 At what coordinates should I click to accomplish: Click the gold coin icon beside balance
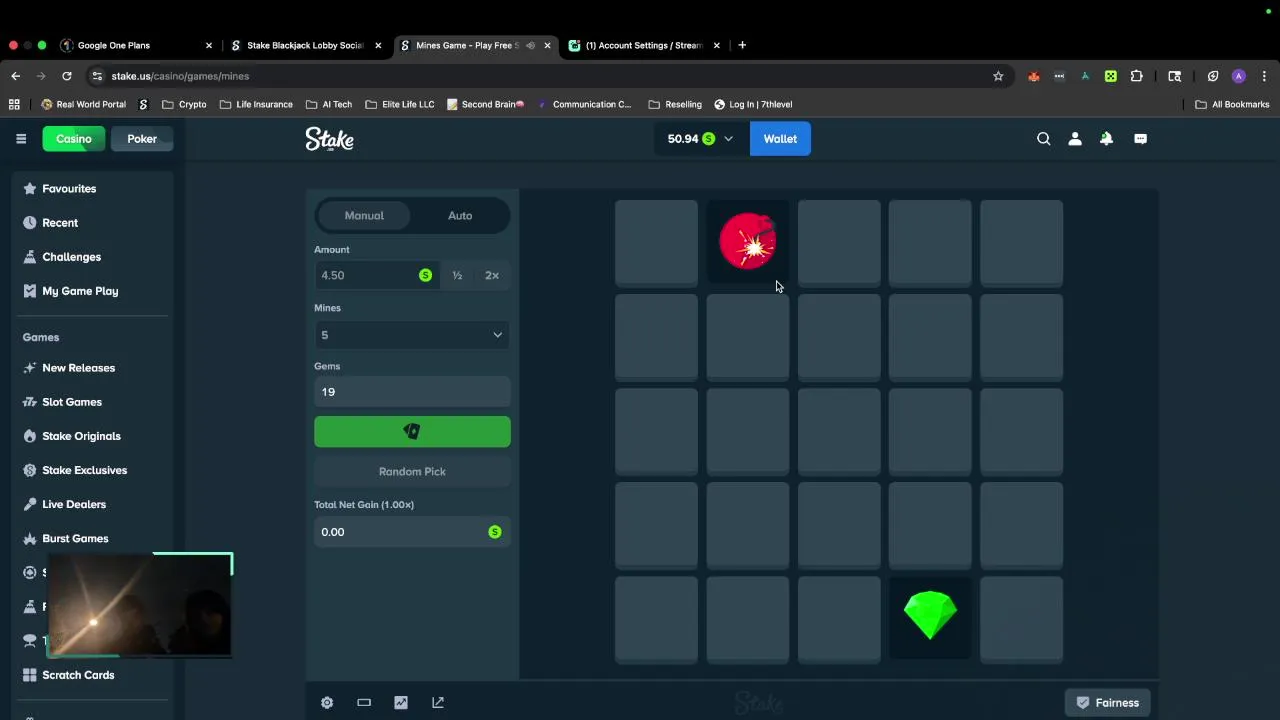tap(708, 139)
